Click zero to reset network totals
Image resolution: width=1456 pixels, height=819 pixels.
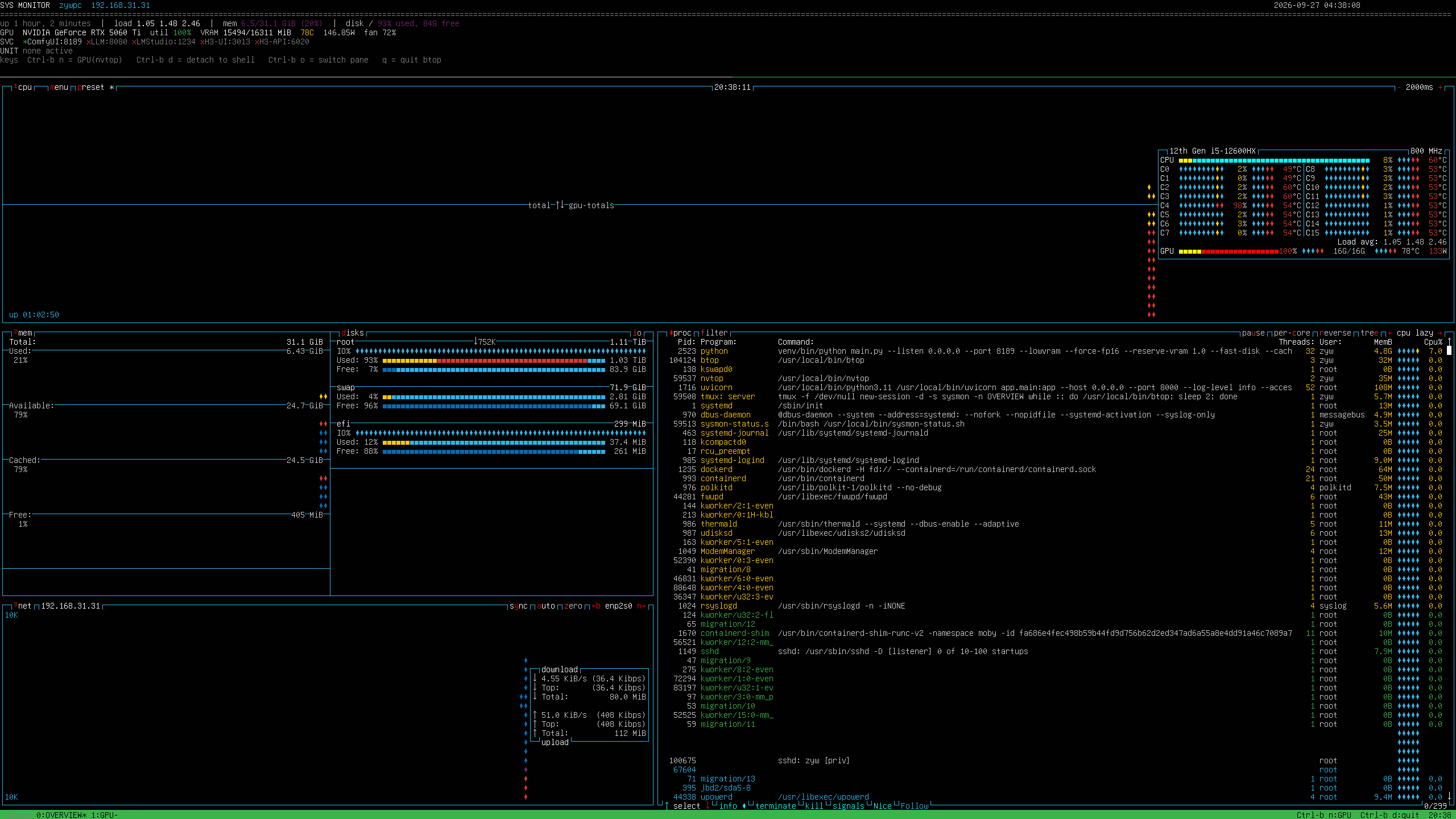click(573, 606)
